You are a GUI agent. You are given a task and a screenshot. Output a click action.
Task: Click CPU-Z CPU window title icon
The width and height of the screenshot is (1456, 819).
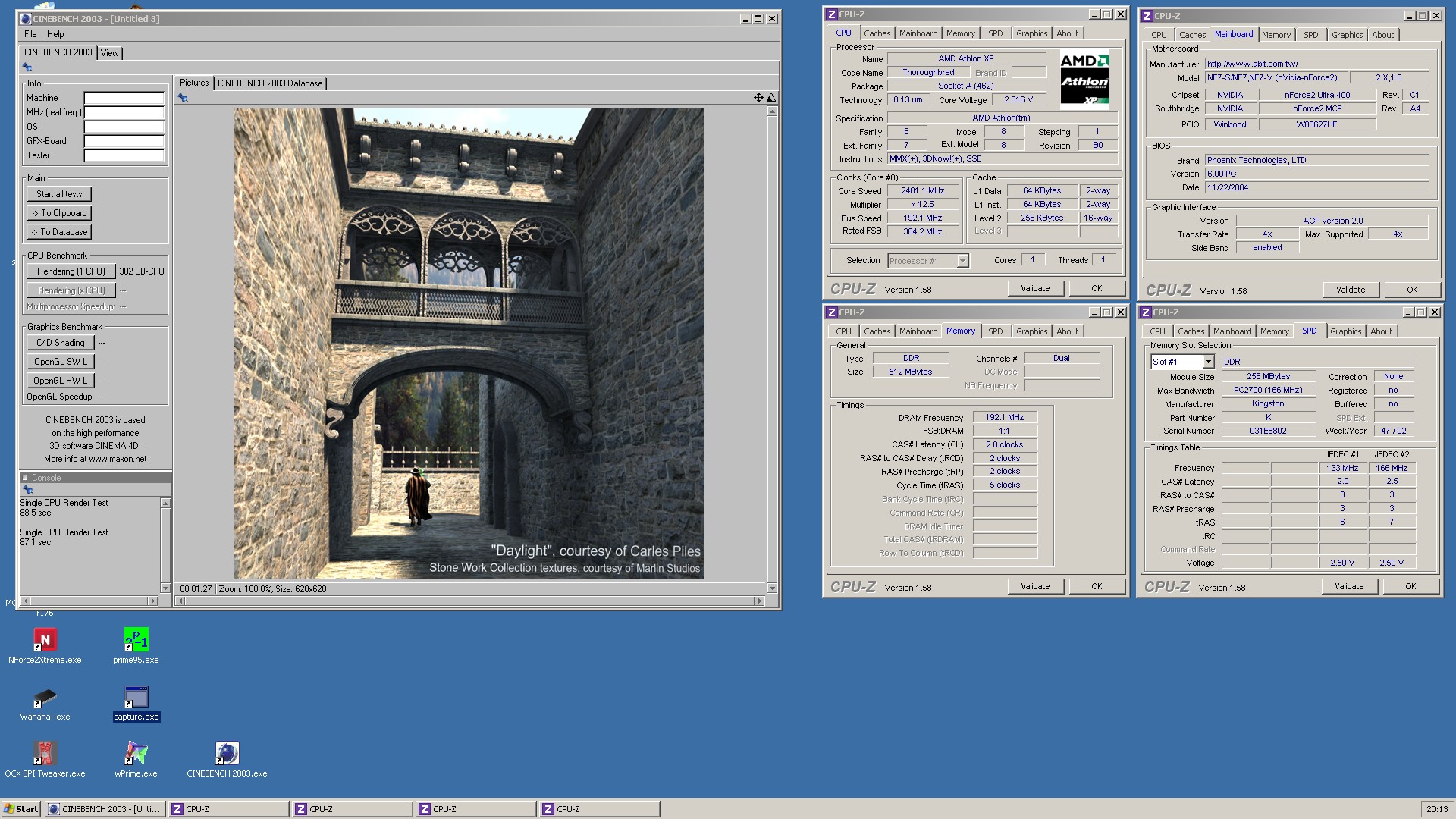pyautogui.click(x=831, y=14)
